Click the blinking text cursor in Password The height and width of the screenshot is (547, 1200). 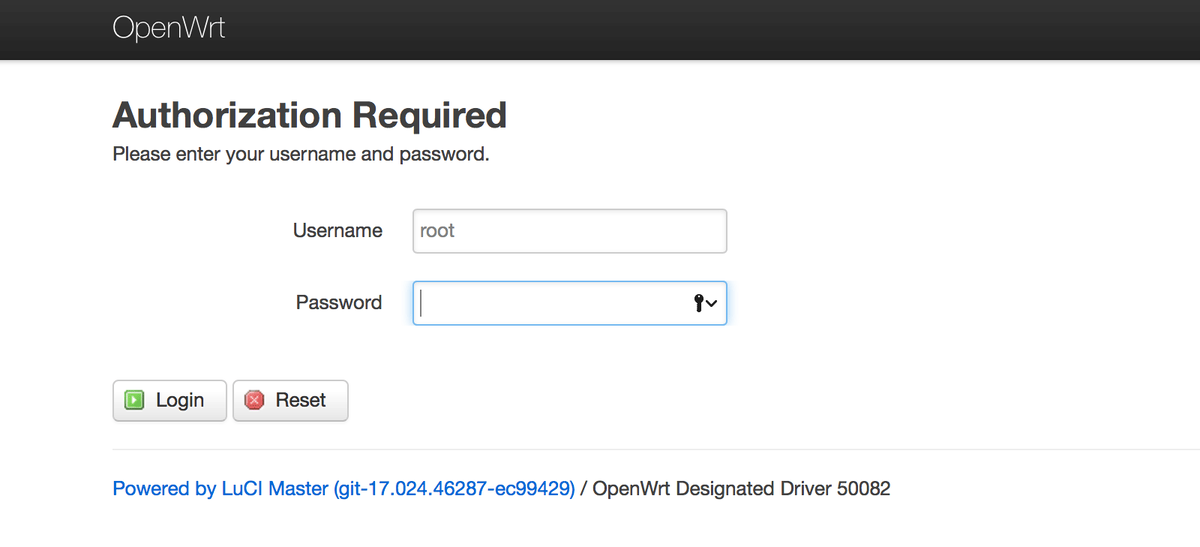click(x=422, y=303)
